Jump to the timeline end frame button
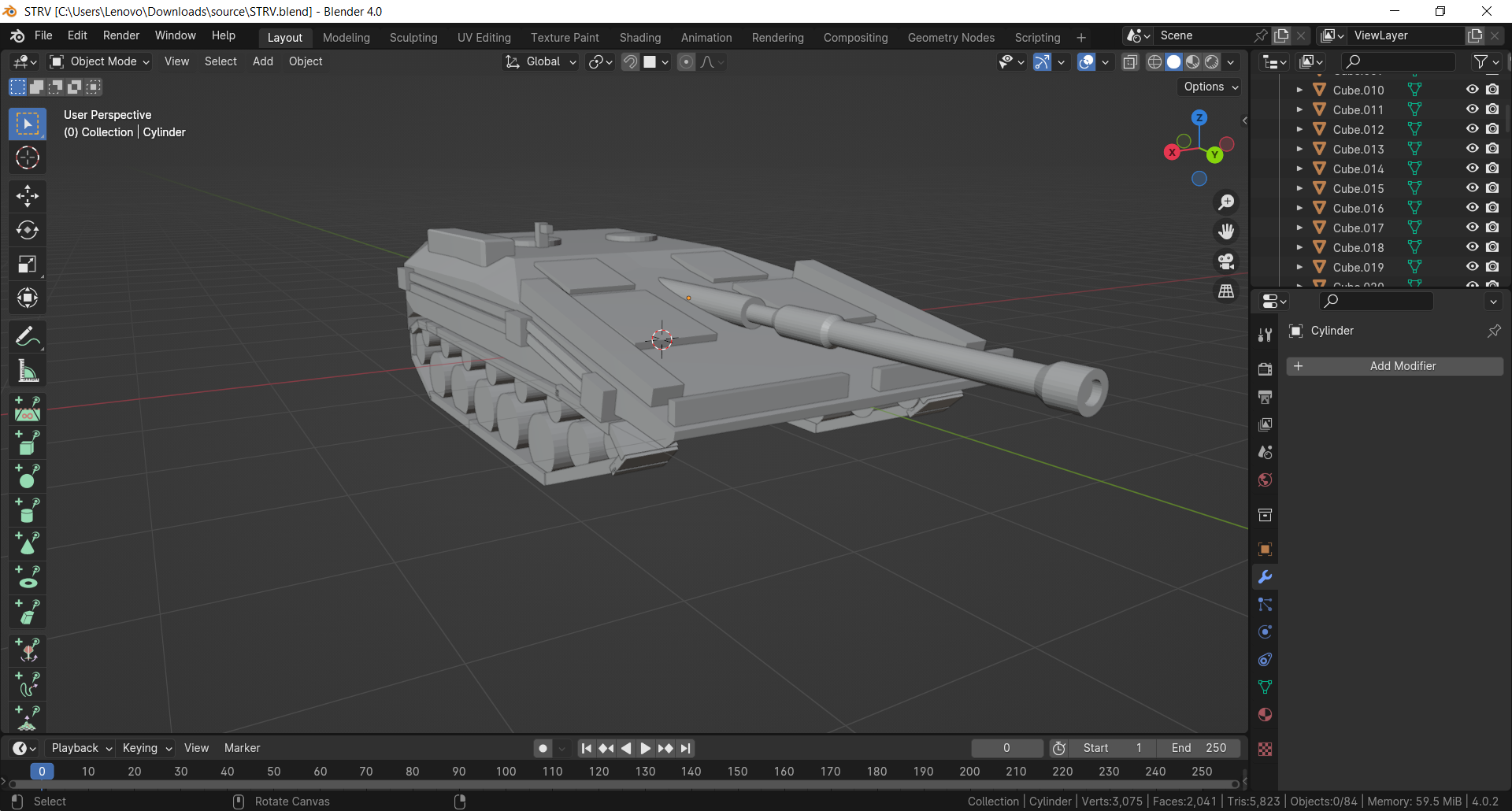This screenshot has width=1512, height=811. coord(686,748)
